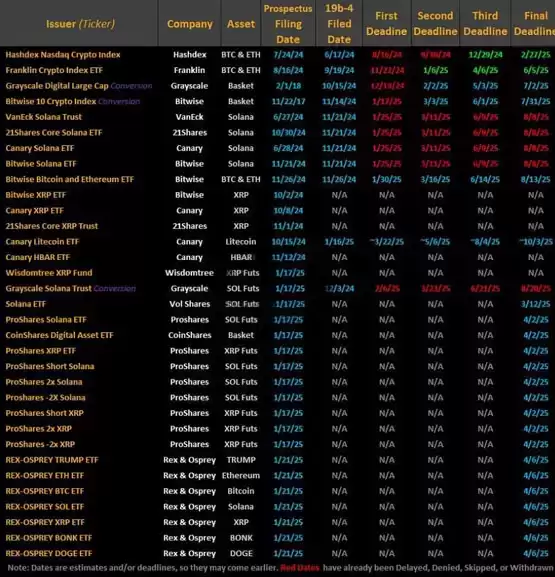Click the 'Company' column header

point(190,24)
